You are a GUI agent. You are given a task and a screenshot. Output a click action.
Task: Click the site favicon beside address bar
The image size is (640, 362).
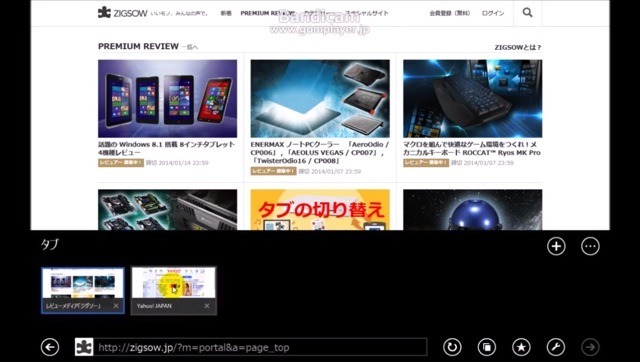coord(84,347)
